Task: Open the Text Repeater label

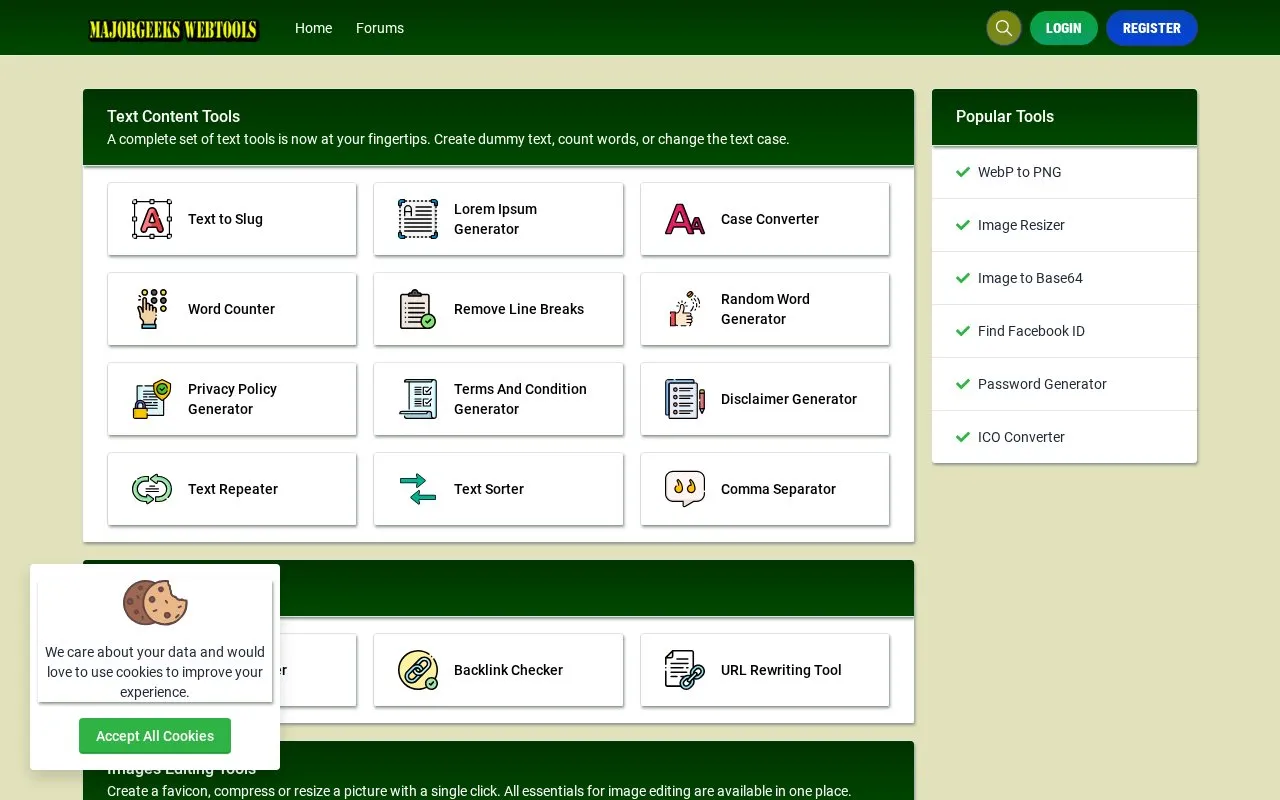Action: coord(233,489)
